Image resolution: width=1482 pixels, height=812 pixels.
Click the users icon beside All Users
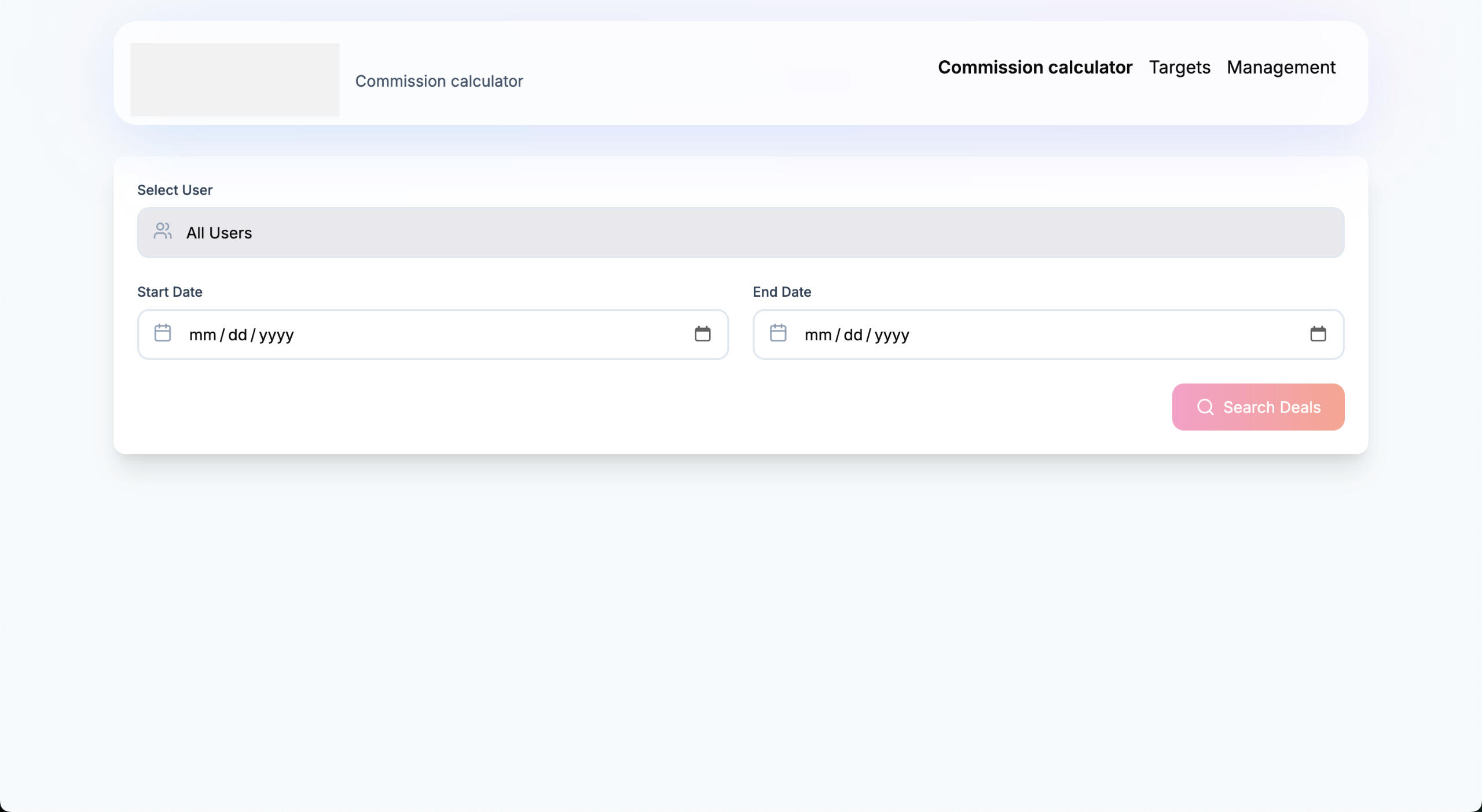(163, 232)
